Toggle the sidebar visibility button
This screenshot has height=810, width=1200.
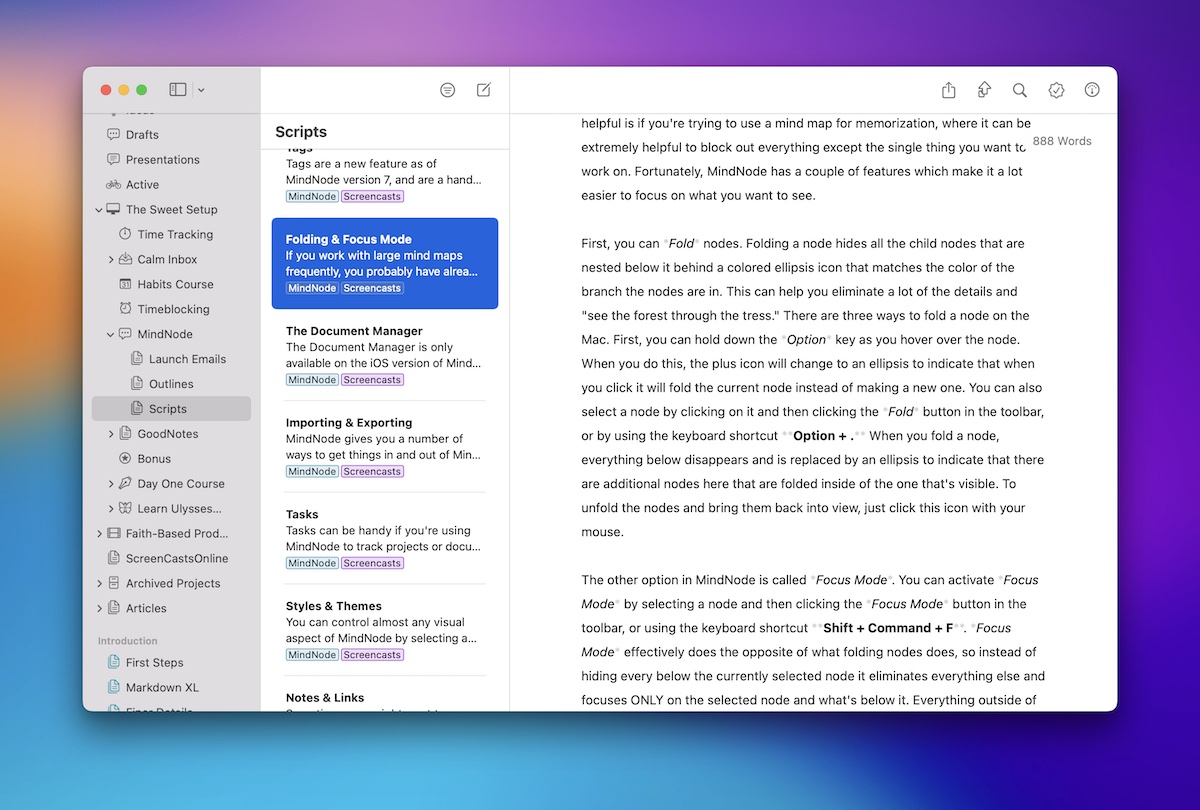click(178, 90)
